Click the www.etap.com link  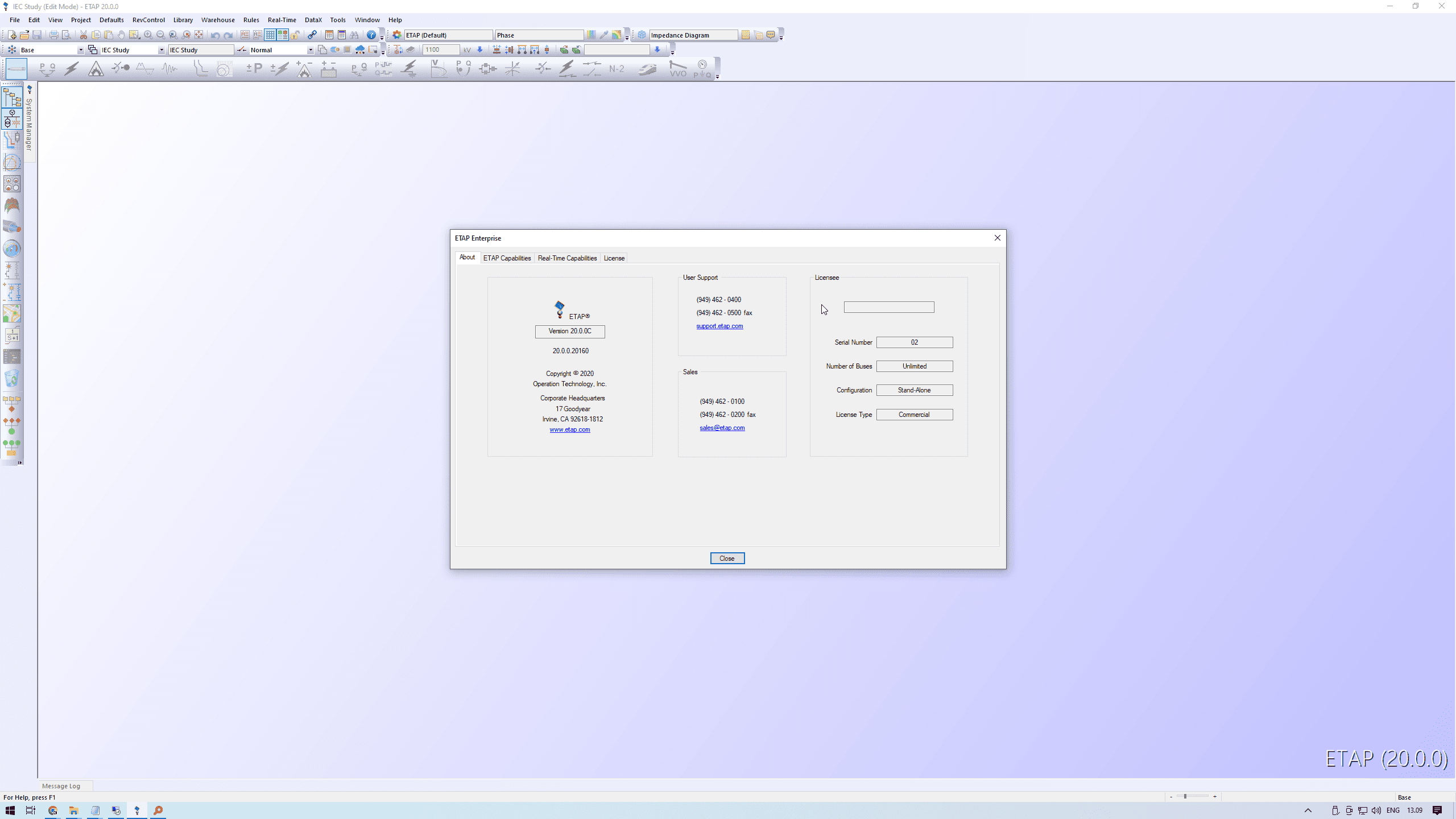569,429
